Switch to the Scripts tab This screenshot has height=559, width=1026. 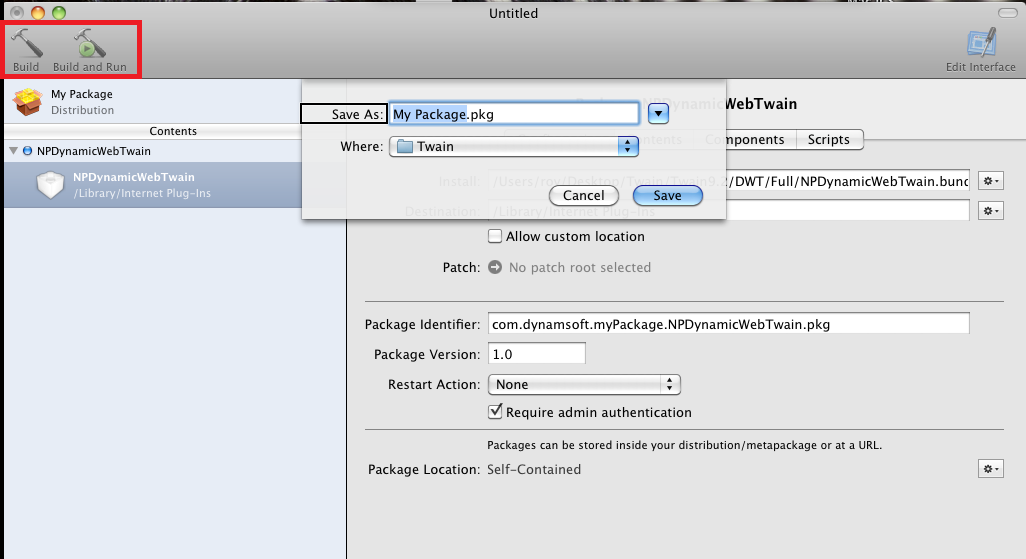tap(829, 140)
